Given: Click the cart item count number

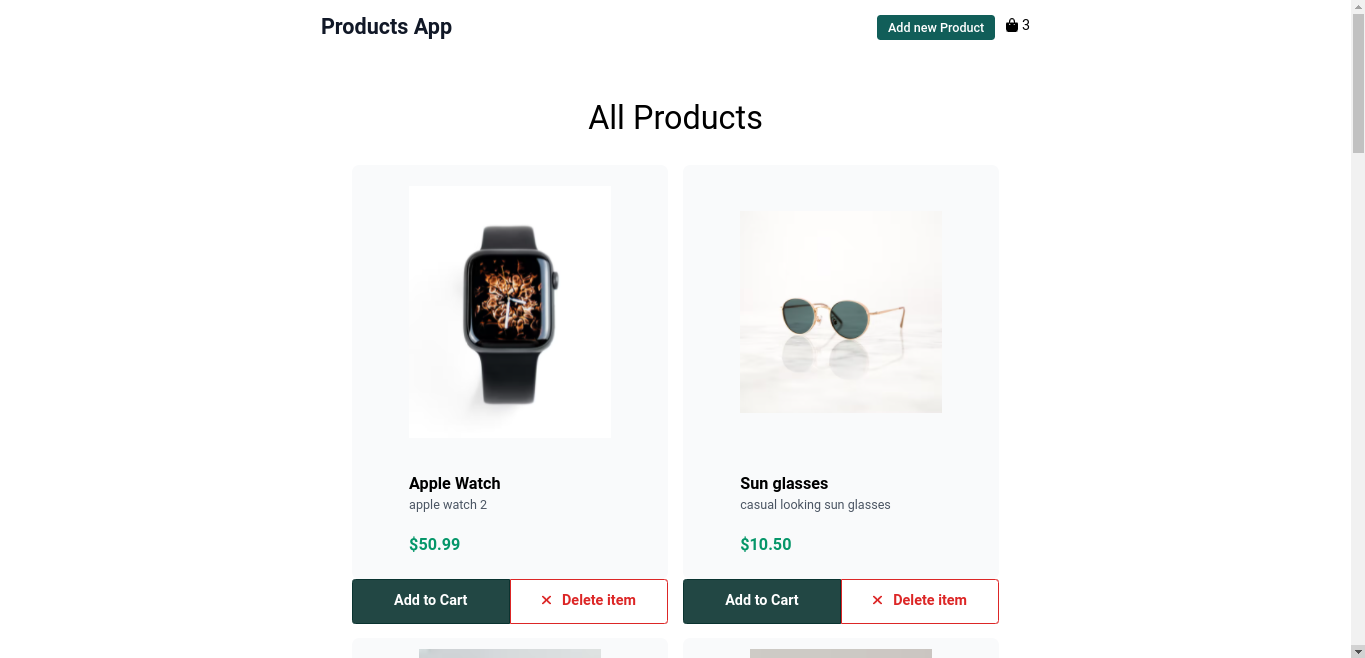Looking at the screenshot, I should click(x=1025, y=25).
